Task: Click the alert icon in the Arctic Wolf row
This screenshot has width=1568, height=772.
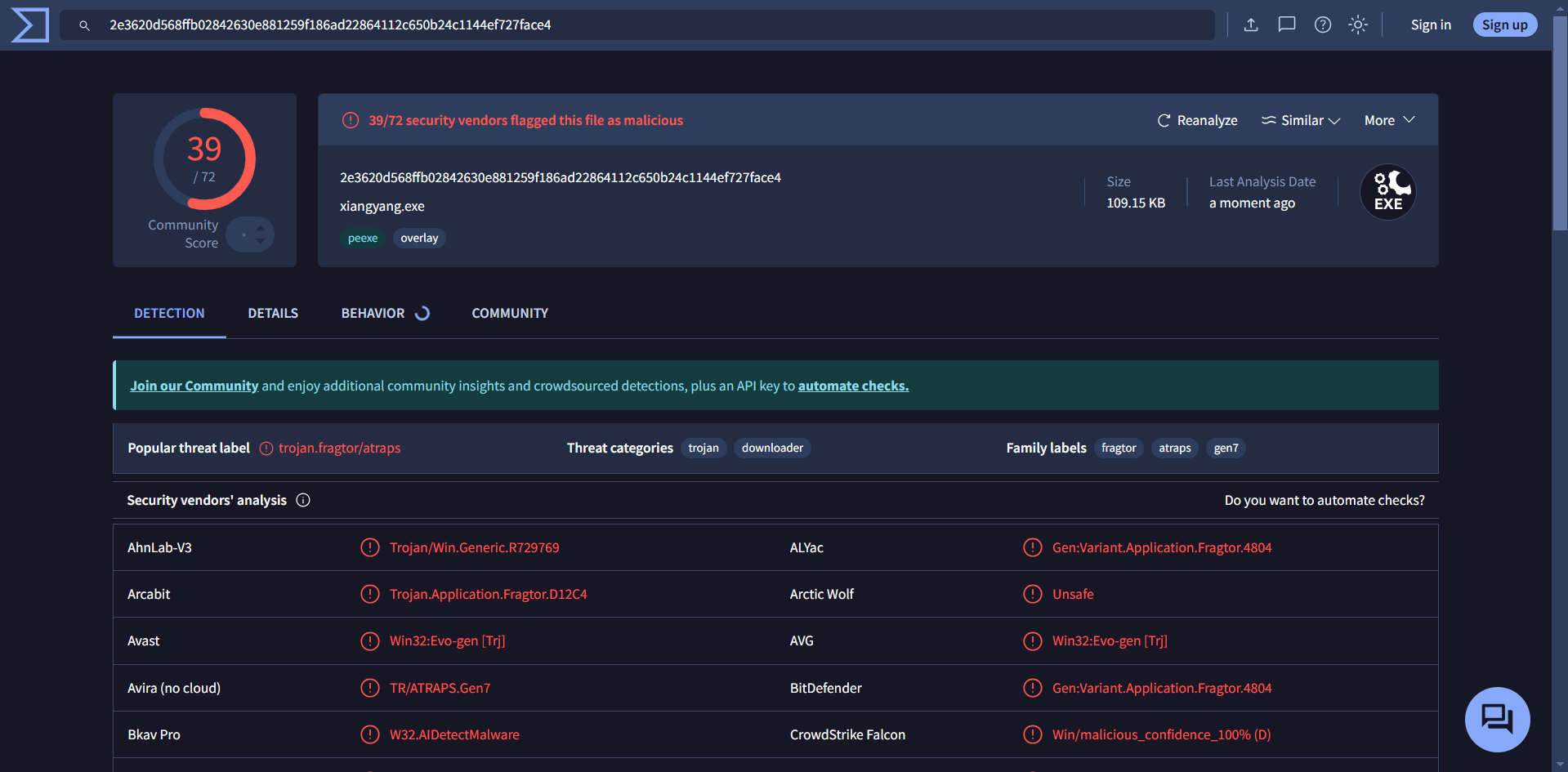Action: click(x=1033, y=594)
